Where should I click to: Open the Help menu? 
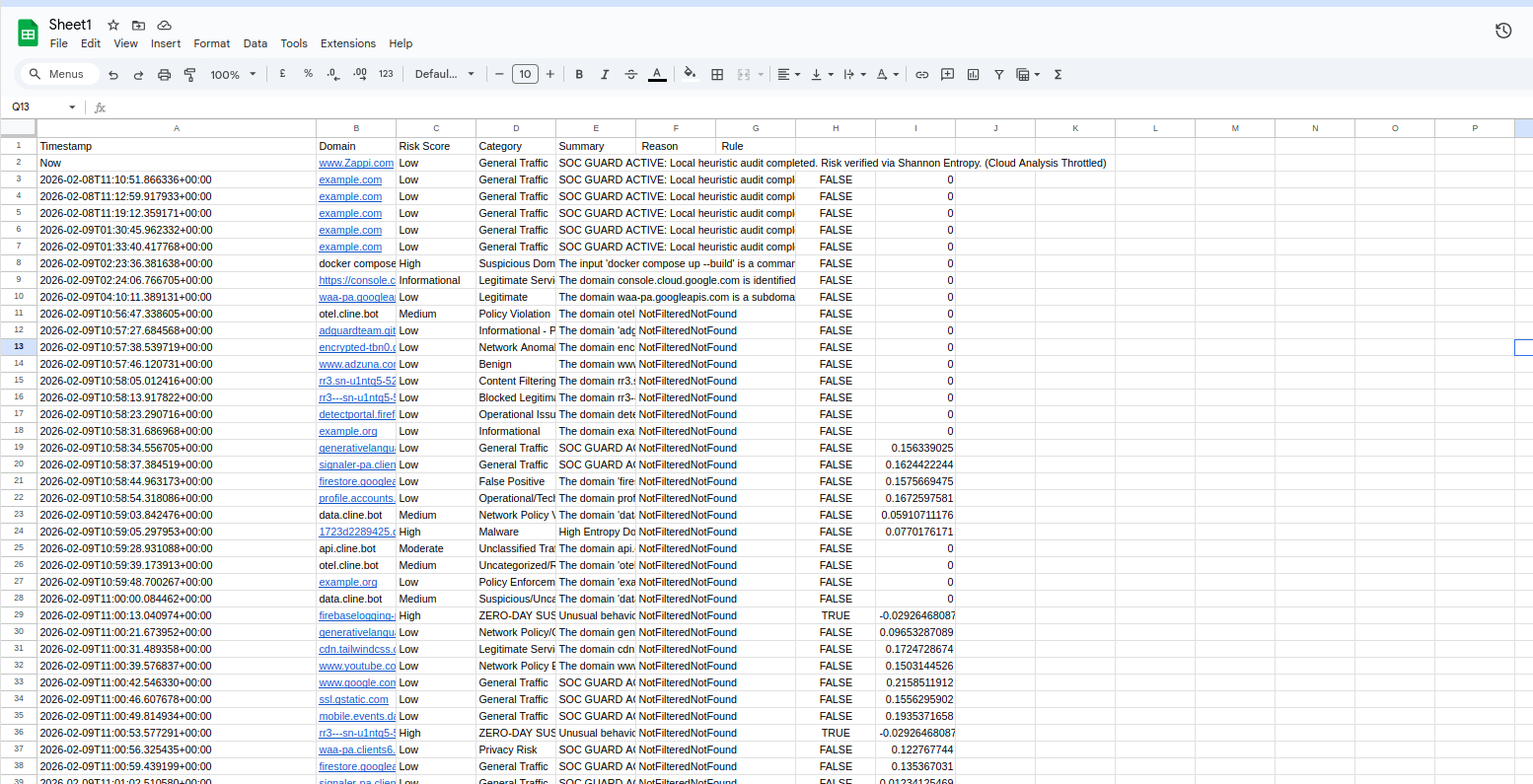tap(401, 43)
